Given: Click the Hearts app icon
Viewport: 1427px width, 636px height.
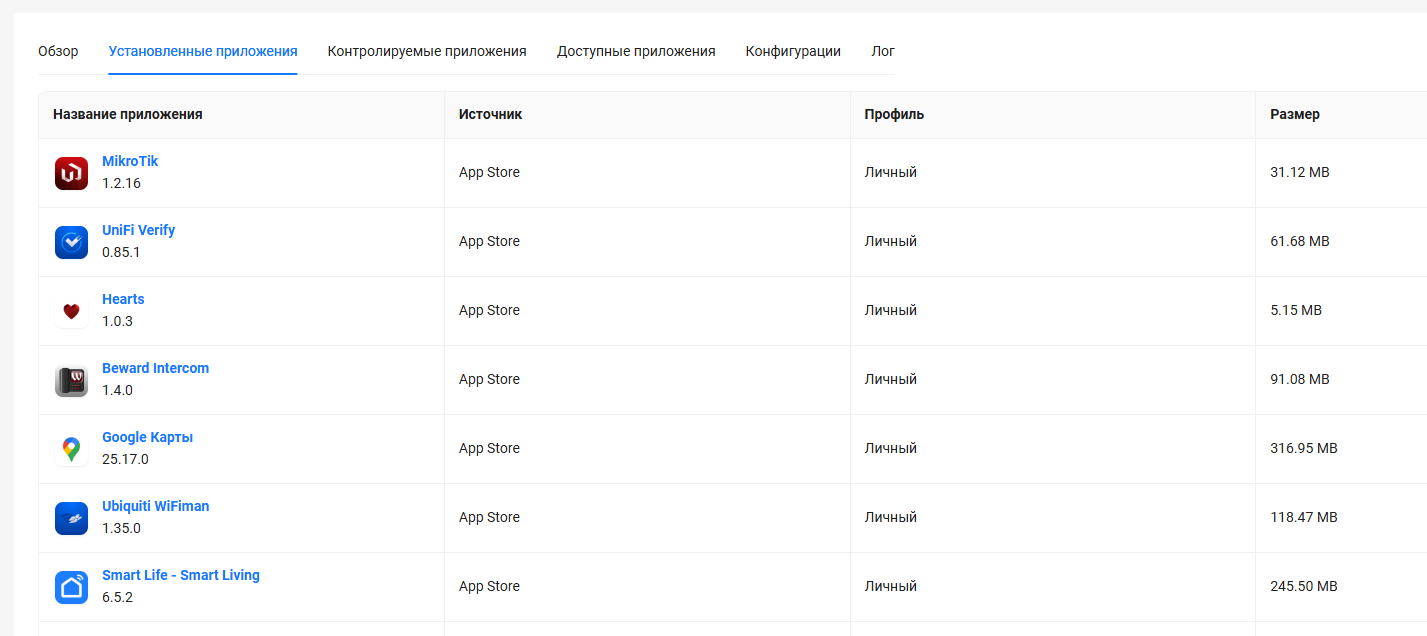Looking at the screenshot, I should 71,311.
